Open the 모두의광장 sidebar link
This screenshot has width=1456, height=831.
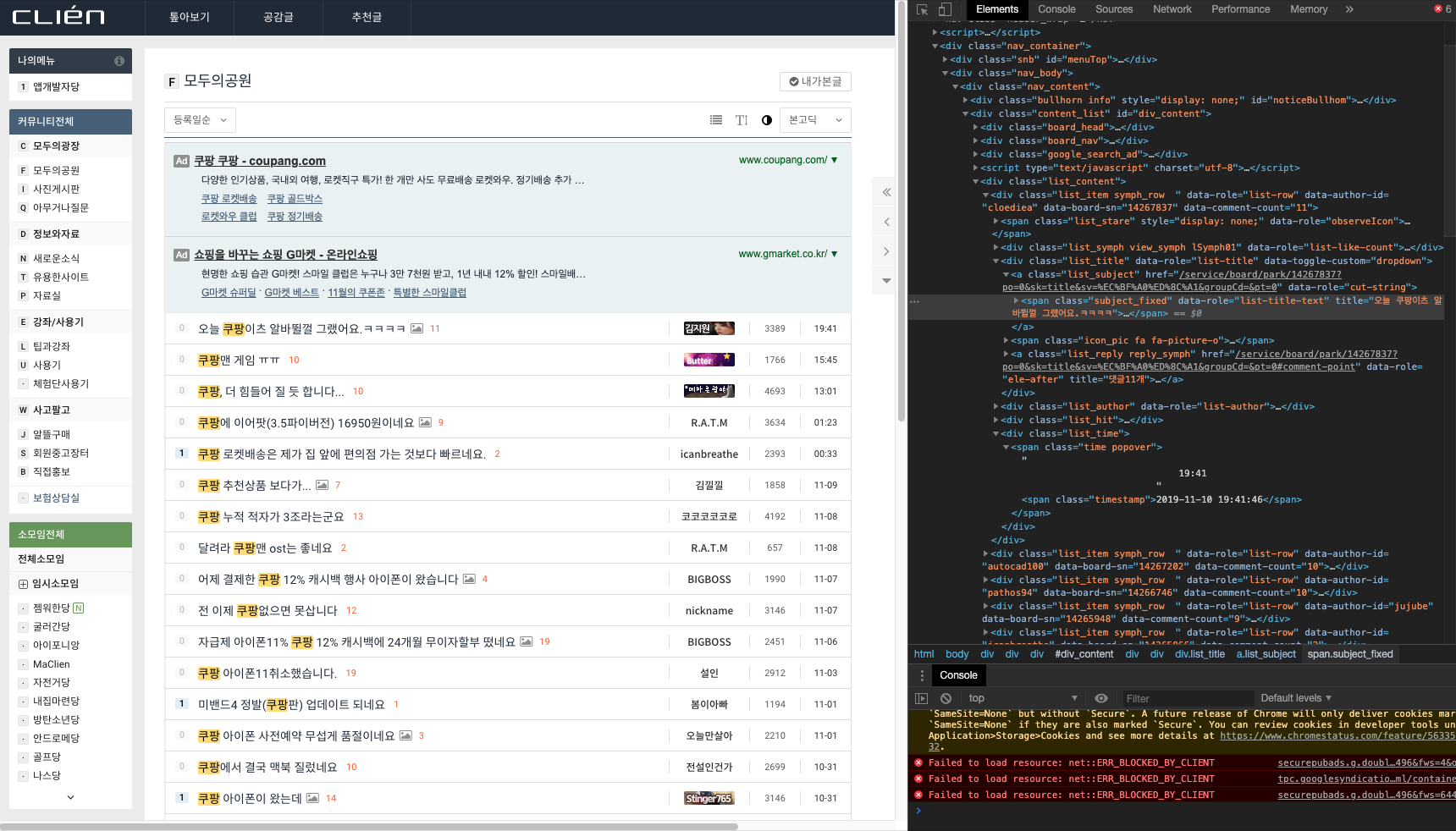click(56, 146)
